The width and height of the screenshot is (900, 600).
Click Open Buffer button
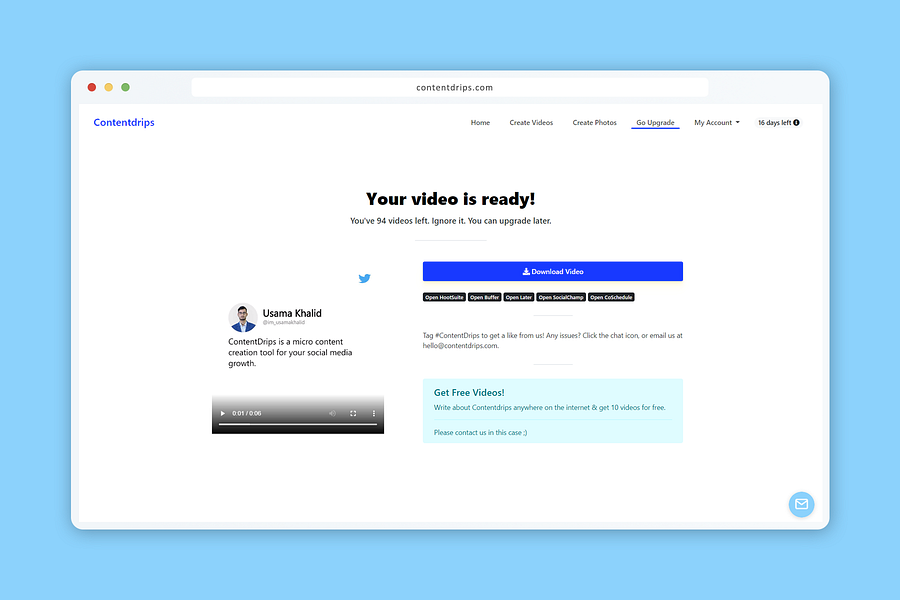484,297
